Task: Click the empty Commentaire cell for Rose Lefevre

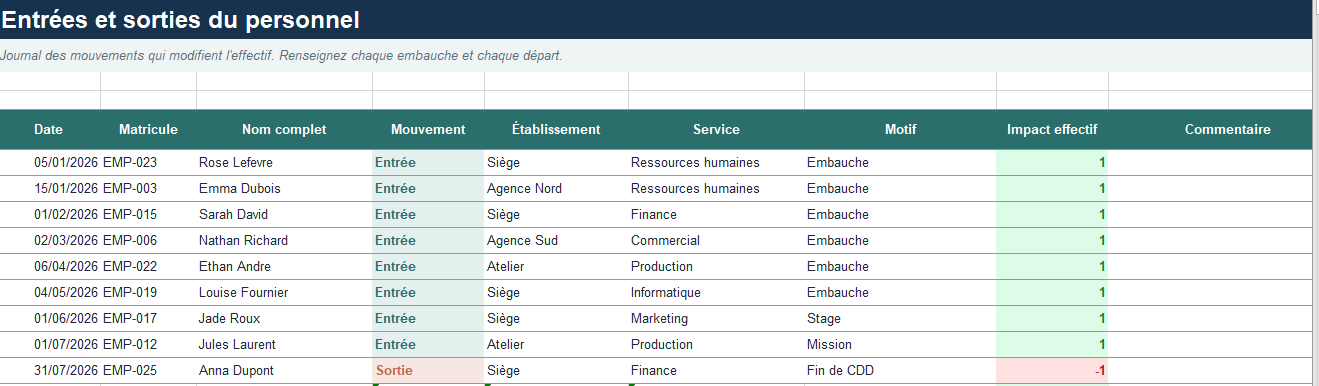Action: pos(1210,162)
